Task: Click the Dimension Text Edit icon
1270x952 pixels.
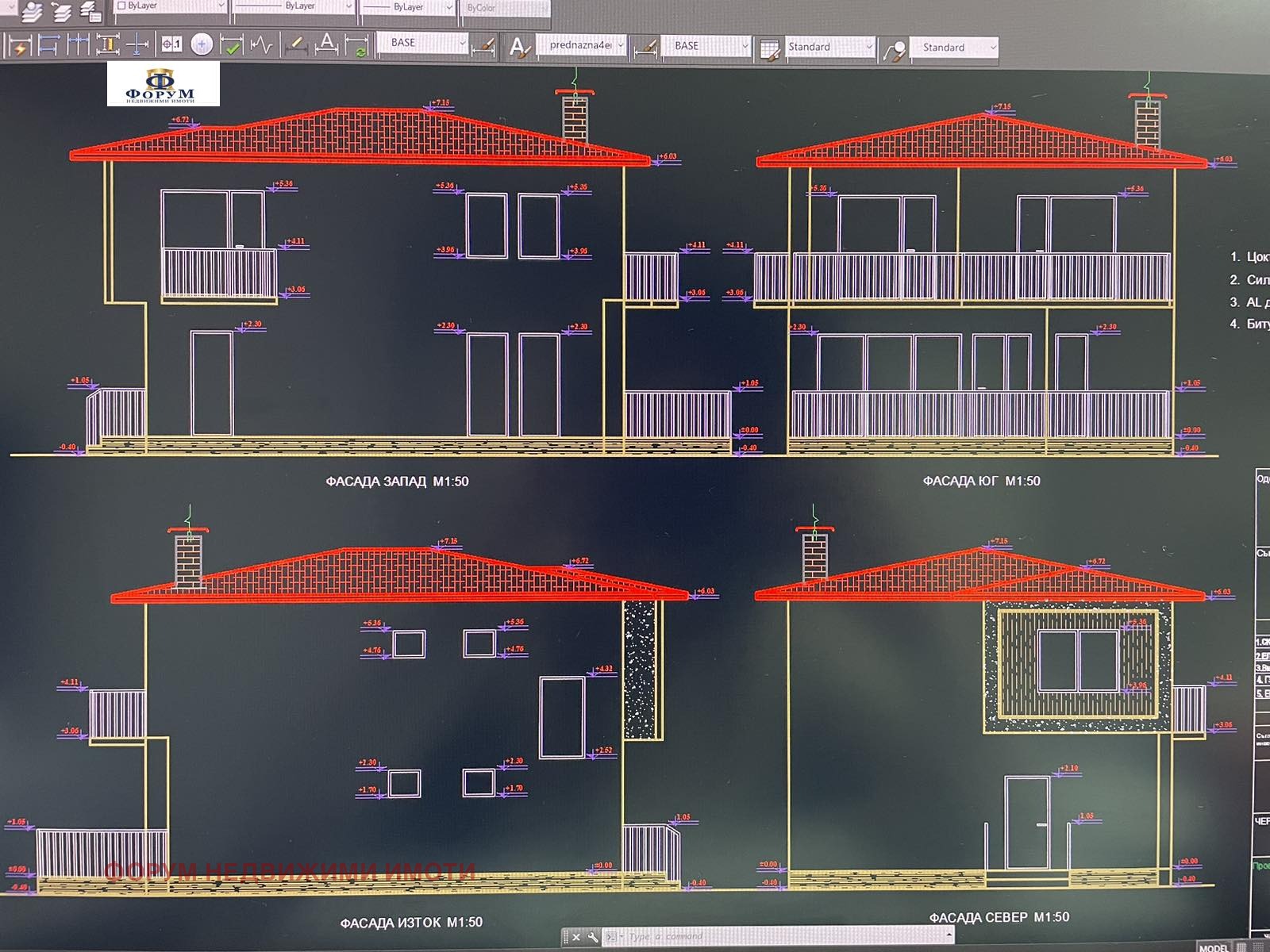Action: pos(326,44)
